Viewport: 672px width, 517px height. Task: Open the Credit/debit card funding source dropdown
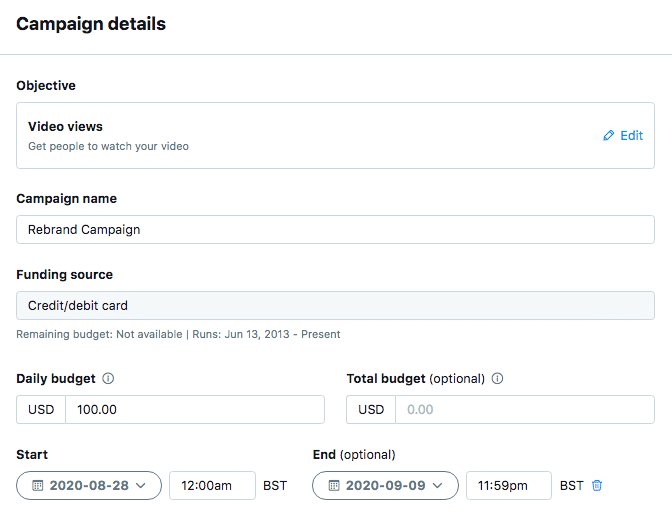tap(335, 305)
